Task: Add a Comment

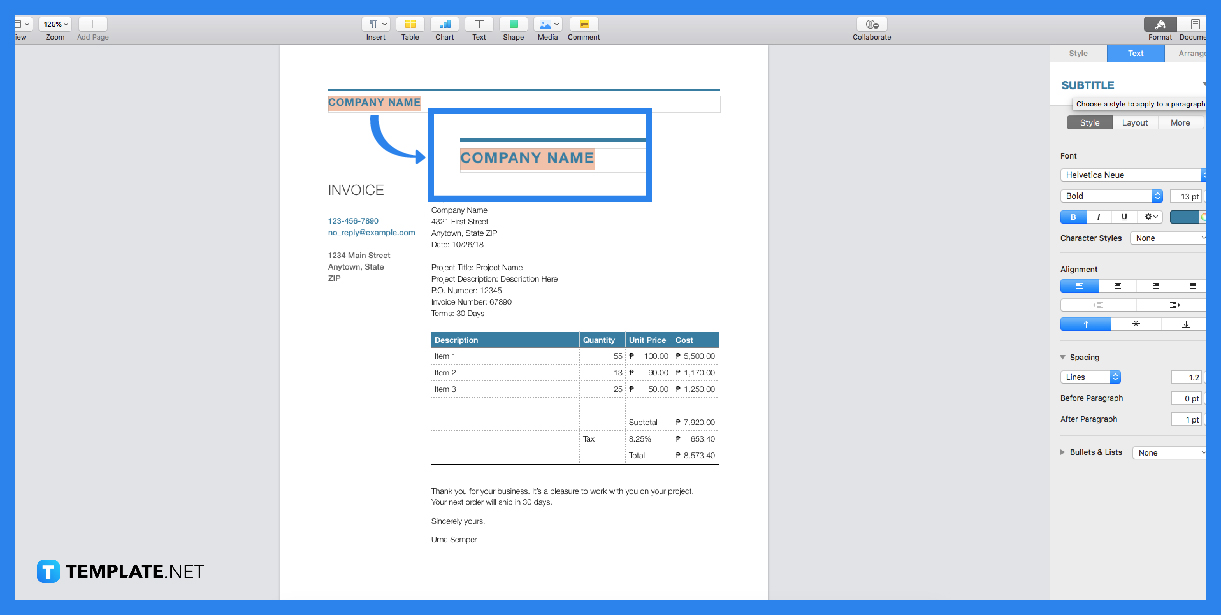Action: coord(583,23)
